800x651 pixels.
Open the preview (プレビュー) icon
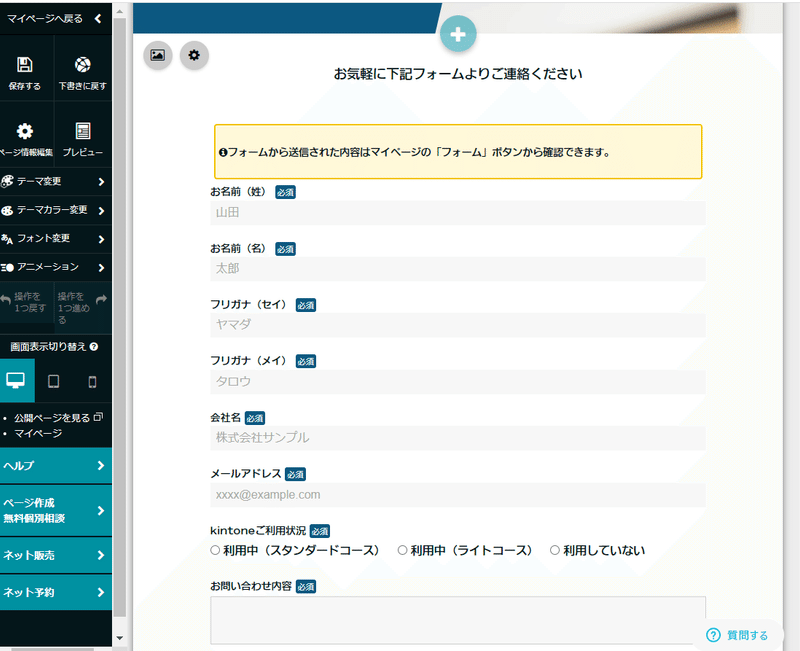point(83,131)
